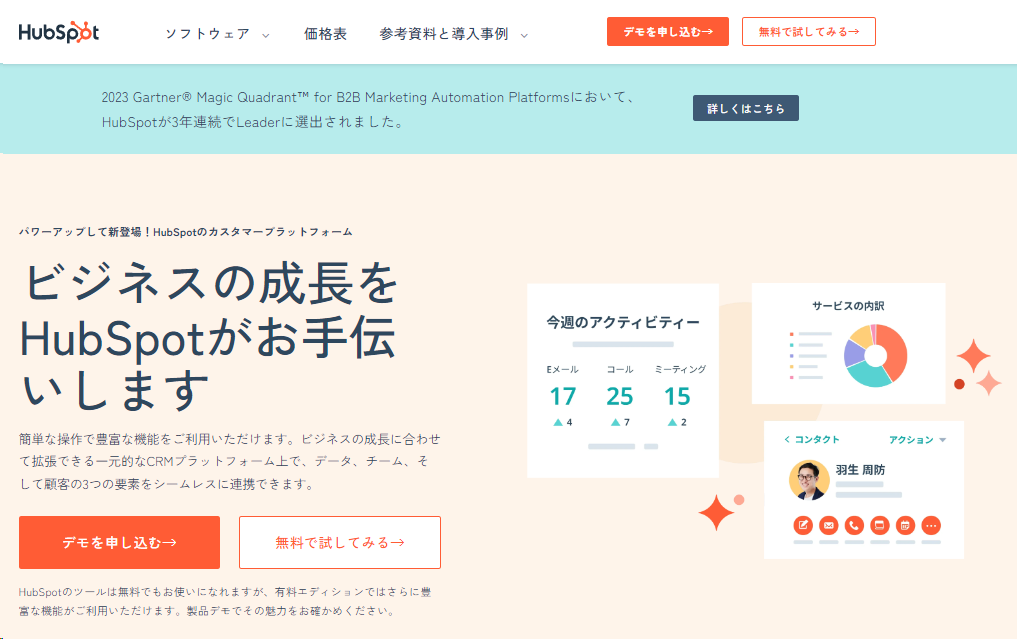Click the more options ellipsis icon

coord(931,525)
